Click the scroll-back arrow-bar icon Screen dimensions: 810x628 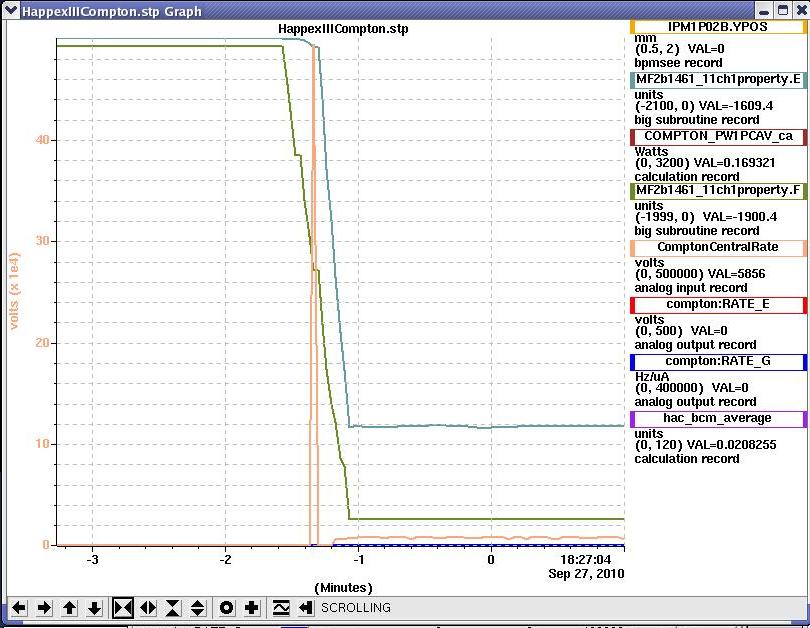tap(306, 608)
